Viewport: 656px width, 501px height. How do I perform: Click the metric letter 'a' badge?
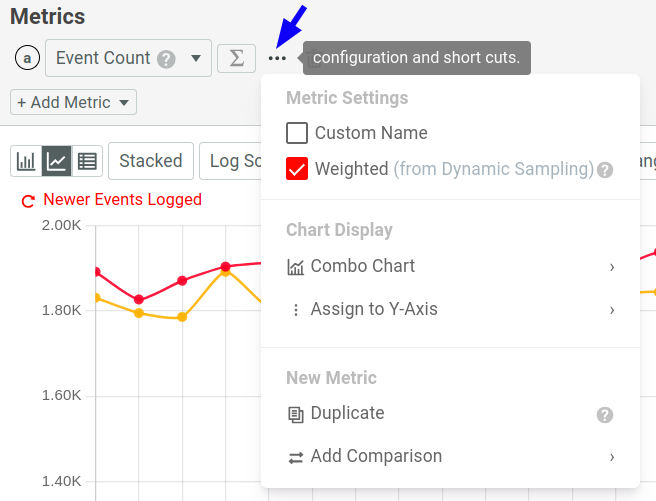pos(27,58)
